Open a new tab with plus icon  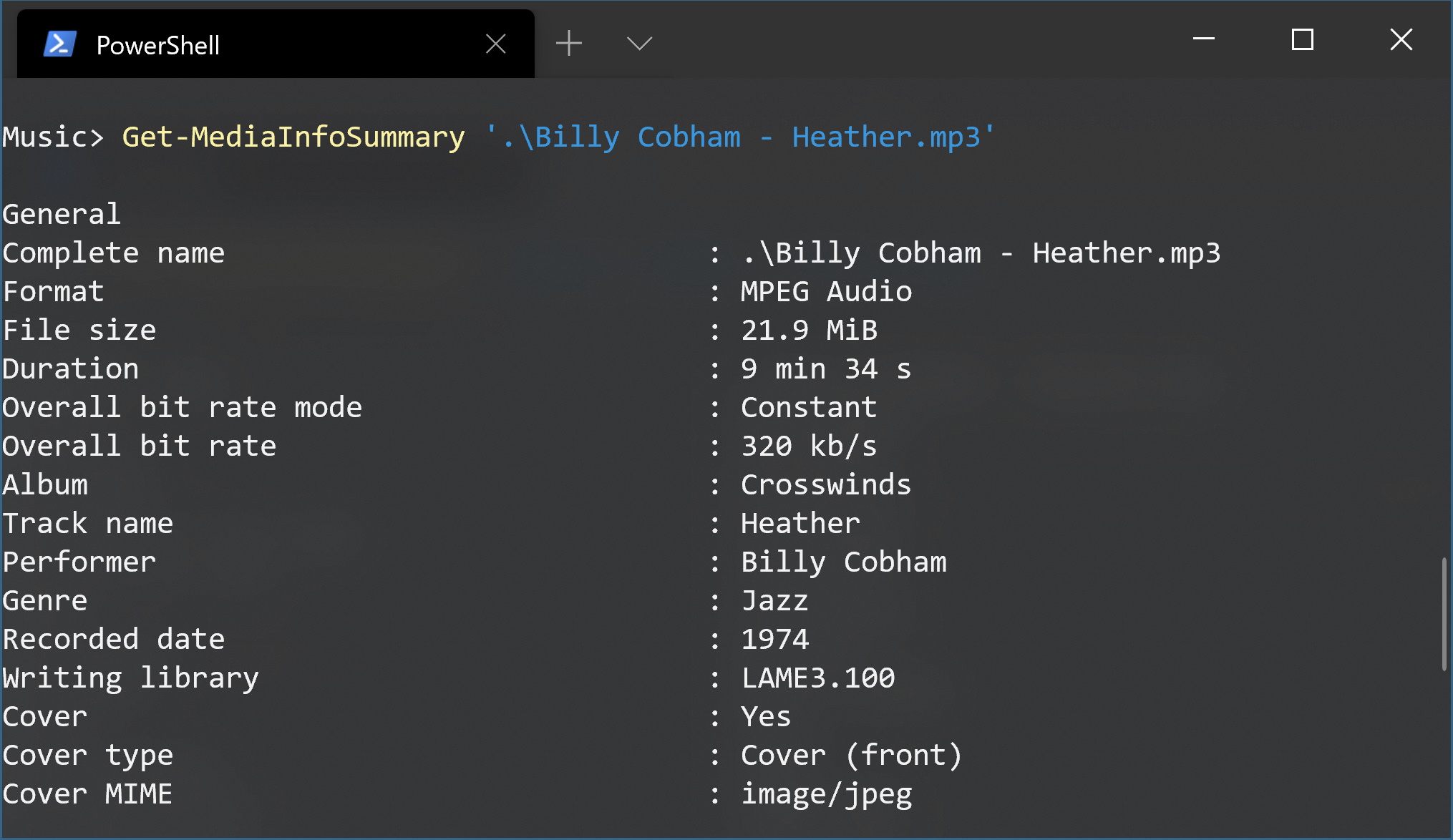(x=569, y=44)
